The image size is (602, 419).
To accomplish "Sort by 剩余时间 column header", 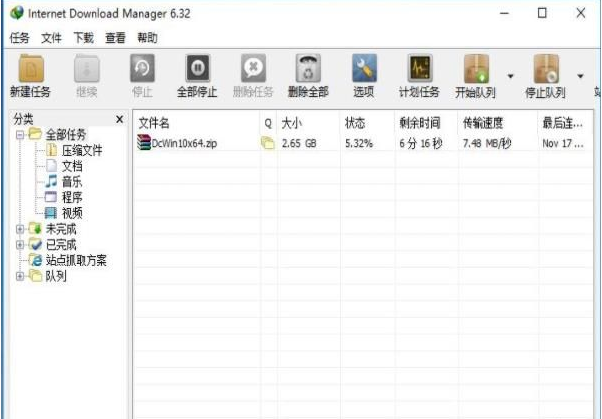I will (420, 123).
